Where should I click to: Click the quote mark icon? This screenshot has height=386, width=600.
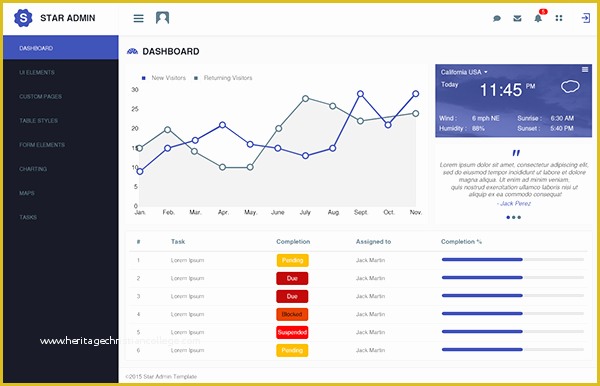[516, 153]
